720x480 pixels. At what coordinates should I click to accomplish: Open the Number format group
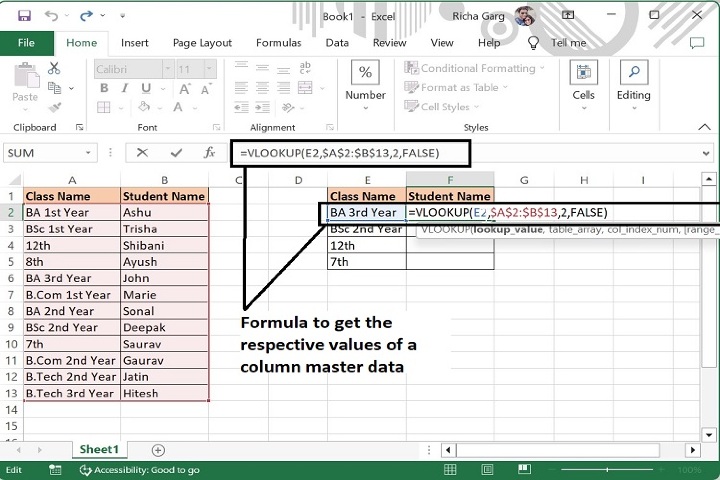366,85
